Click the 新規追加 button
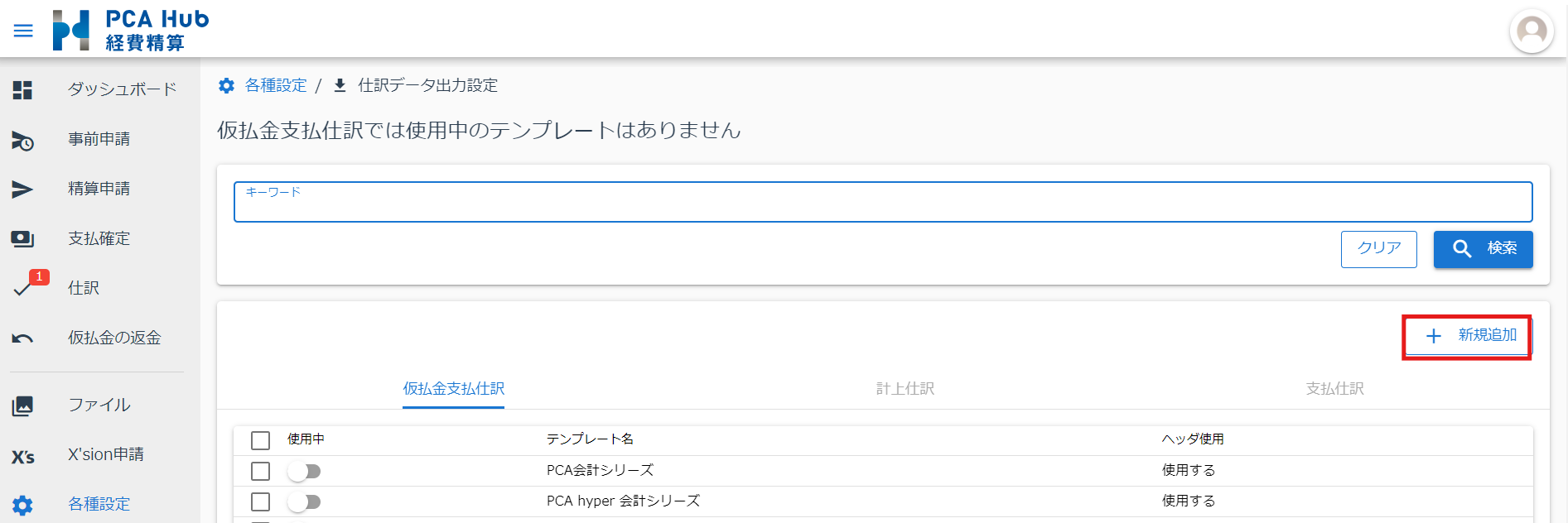This screenshot has height=523, width=1568. point(1469,336)
